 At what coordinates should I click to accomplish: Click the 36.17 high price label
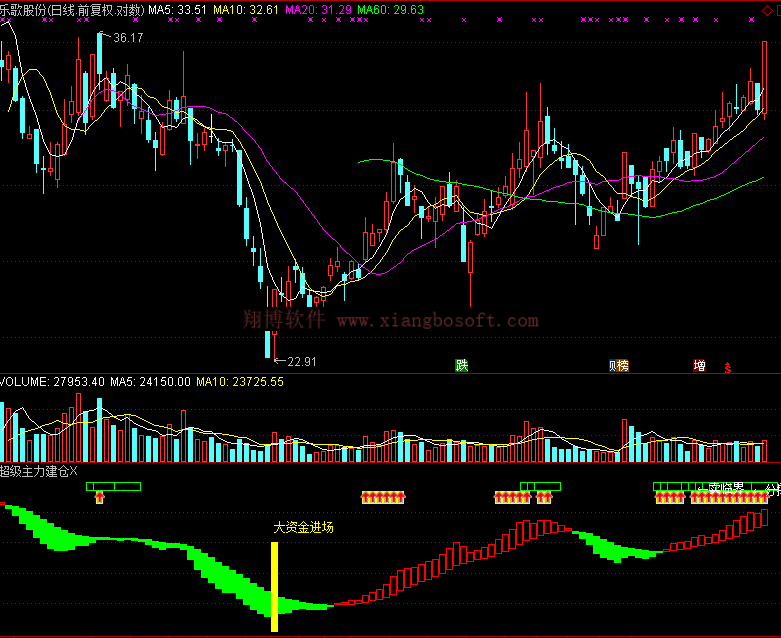(x=128, y=38)
